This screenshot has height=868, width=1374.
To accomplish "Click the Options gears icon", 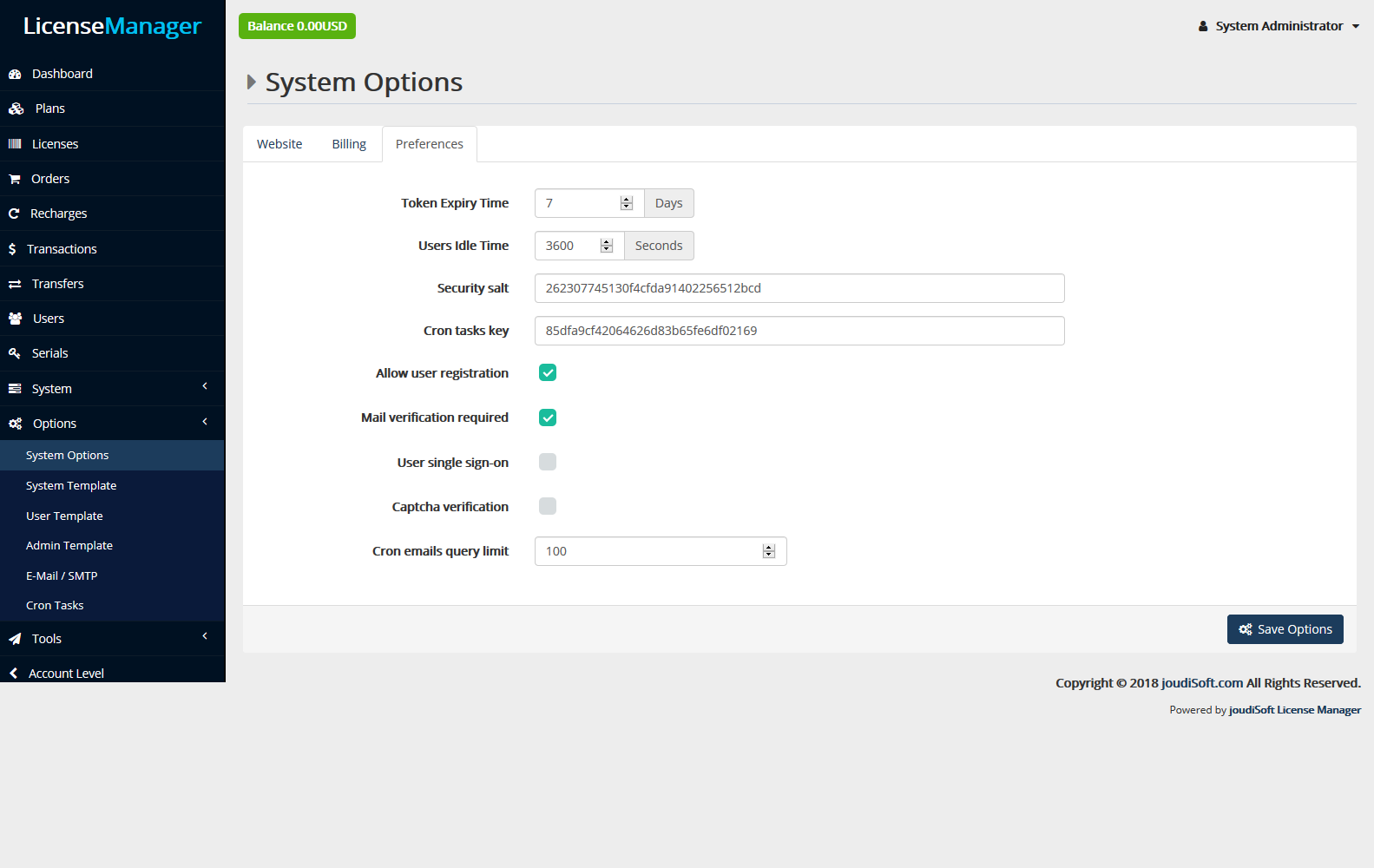I will coord(16,424).
